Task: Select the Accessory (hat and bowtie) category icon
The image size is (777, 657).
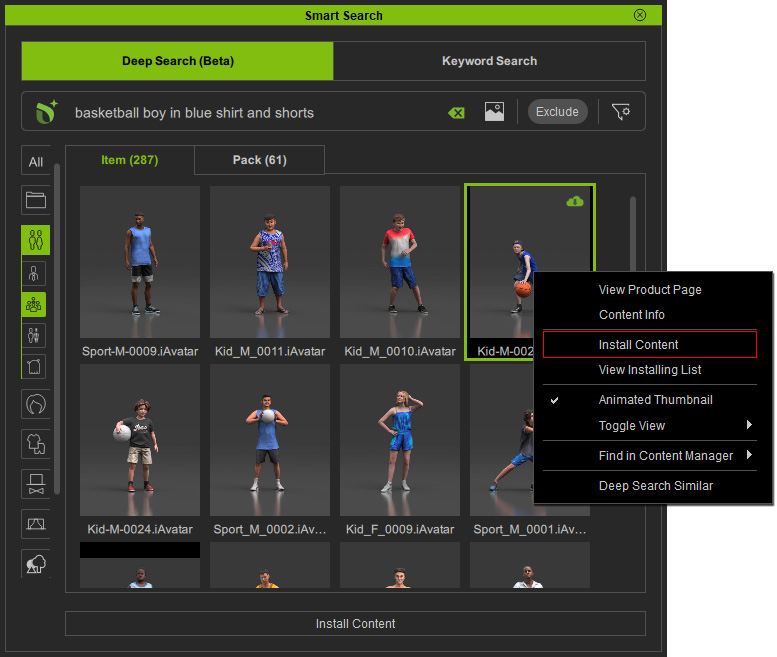Action: (36, 484)
